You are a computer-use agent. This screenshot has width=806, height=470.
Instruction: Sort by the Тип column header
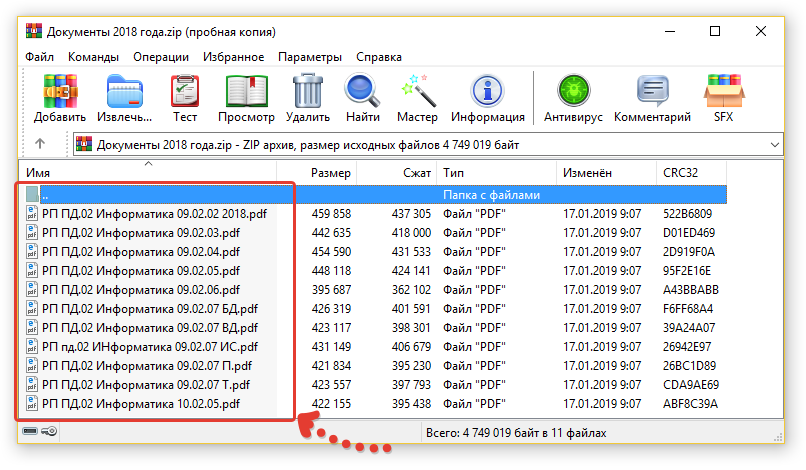click(497, 173)
